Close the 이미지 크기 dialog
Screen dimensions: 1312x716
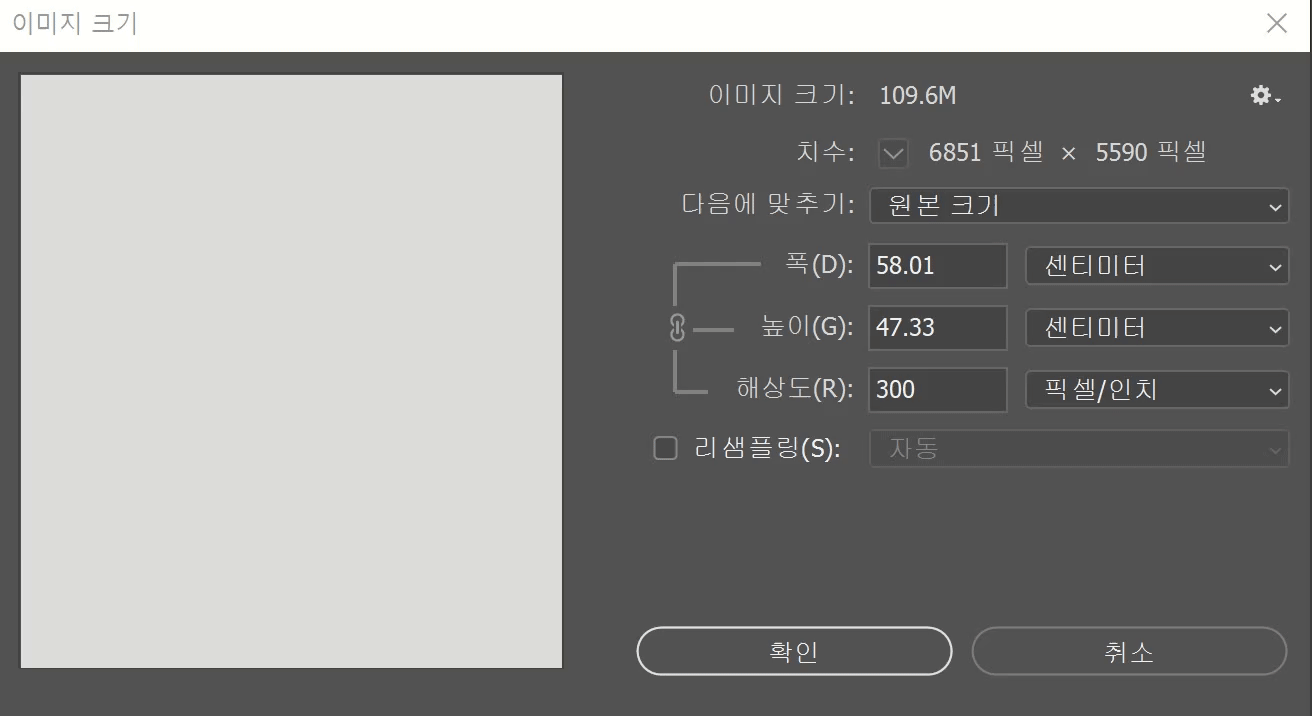[x=1277, y=24]
